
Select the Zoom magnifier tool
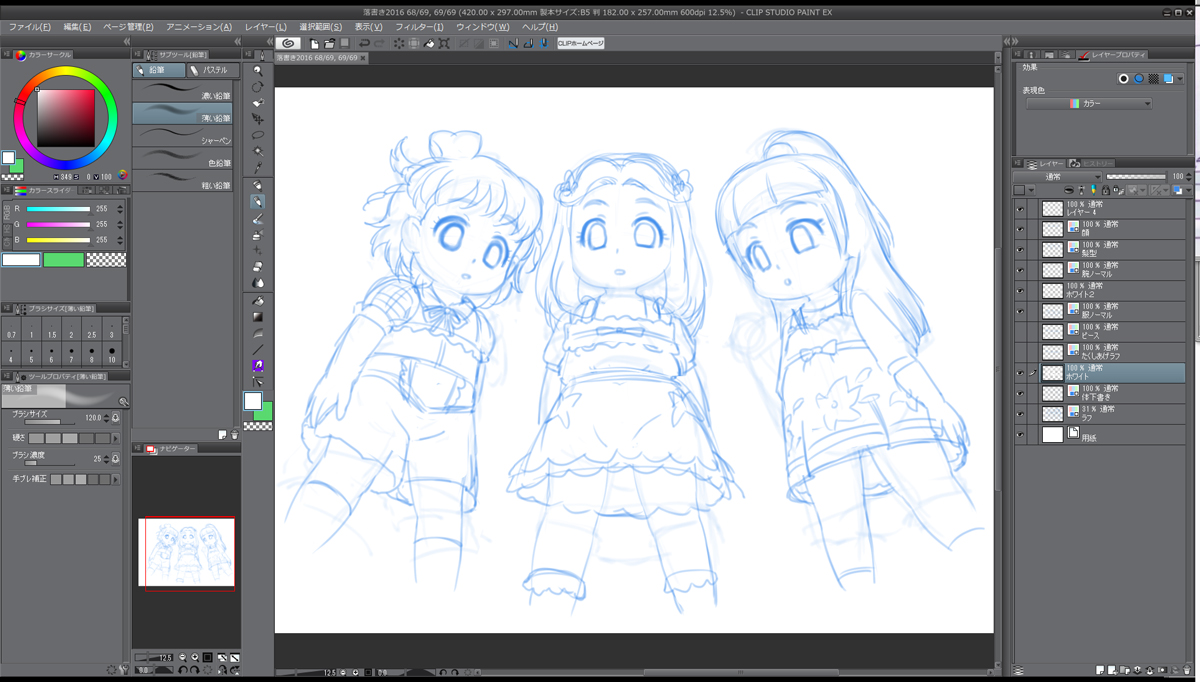click(258, 71)
